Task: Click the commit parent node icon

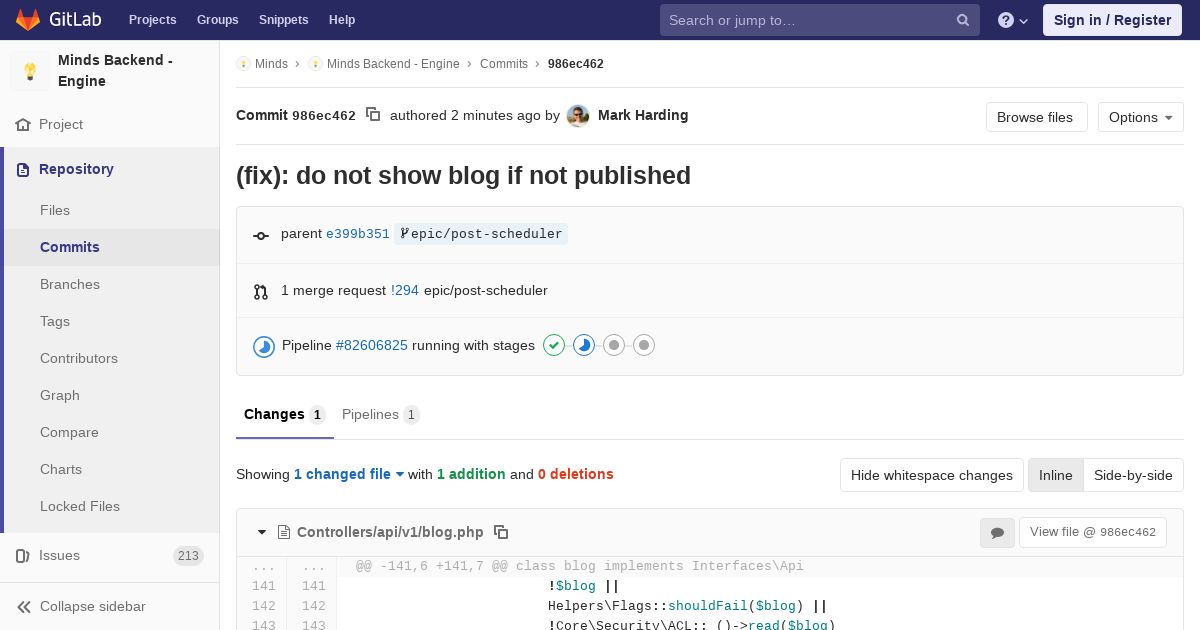Action: click(x=261, y=236)
